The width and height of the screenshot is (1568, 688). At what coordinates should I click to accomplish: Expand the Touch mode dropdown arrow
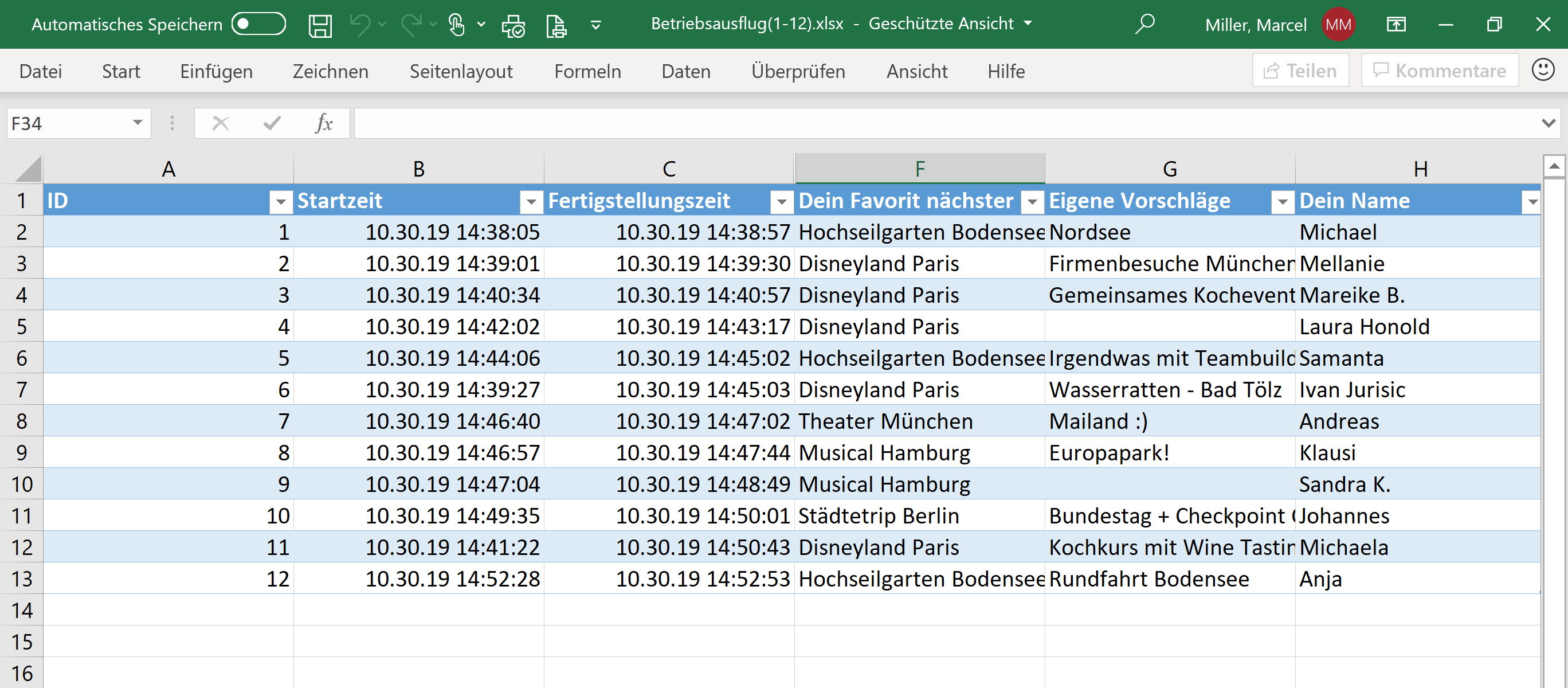click(481, 25)
